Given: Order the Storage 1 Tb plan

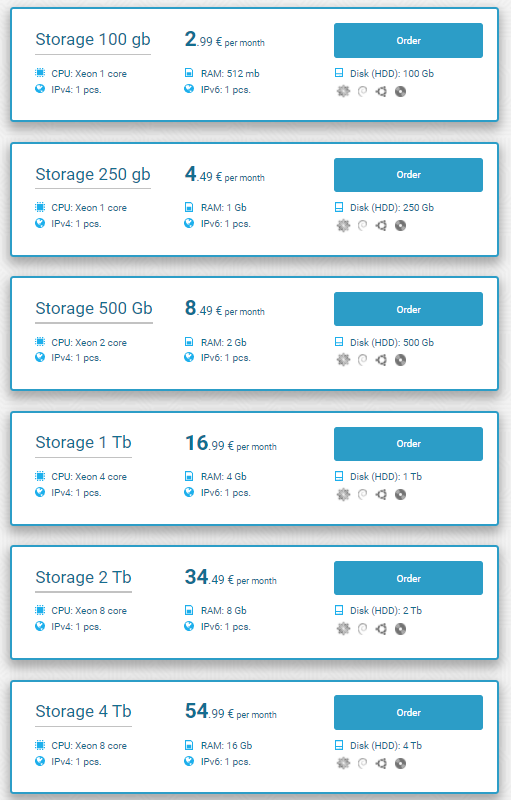Looking at the screenshot, I should (408, 444).
